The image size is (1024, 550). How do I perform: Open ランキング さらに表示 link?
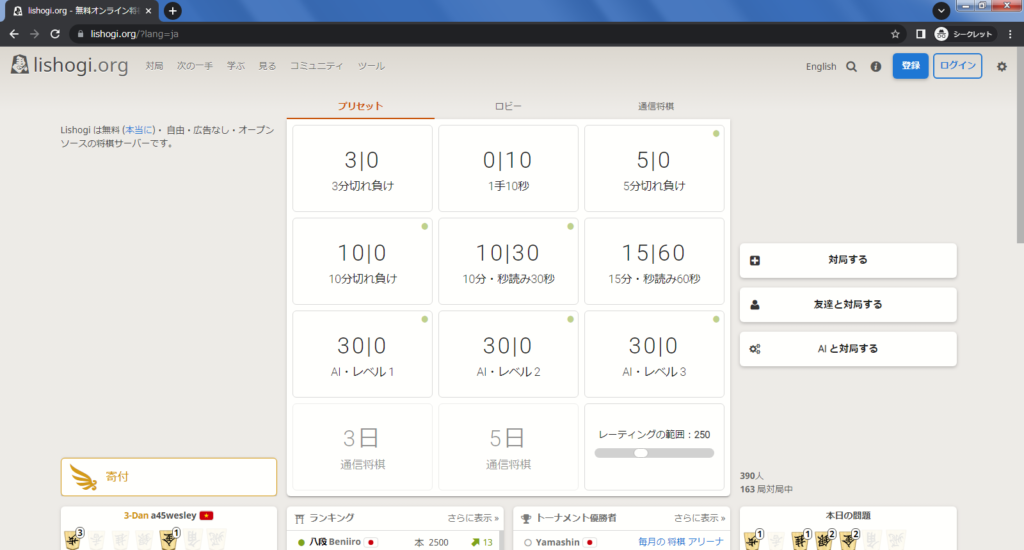pyautogui.click(x=473, y=518)
